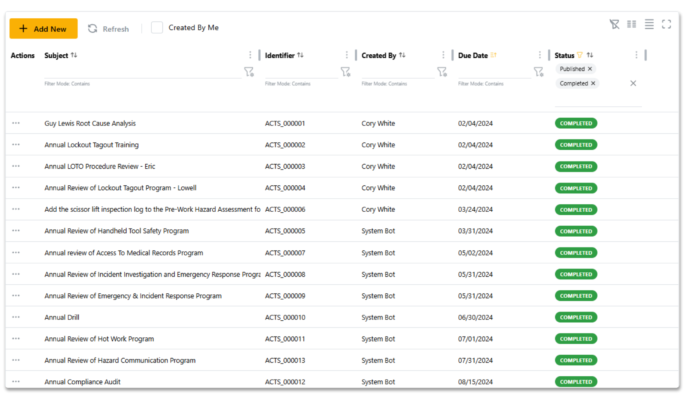The image size is (692, 396).
Task: Click the Due Date filter input field
Action: tap(494, 72)
